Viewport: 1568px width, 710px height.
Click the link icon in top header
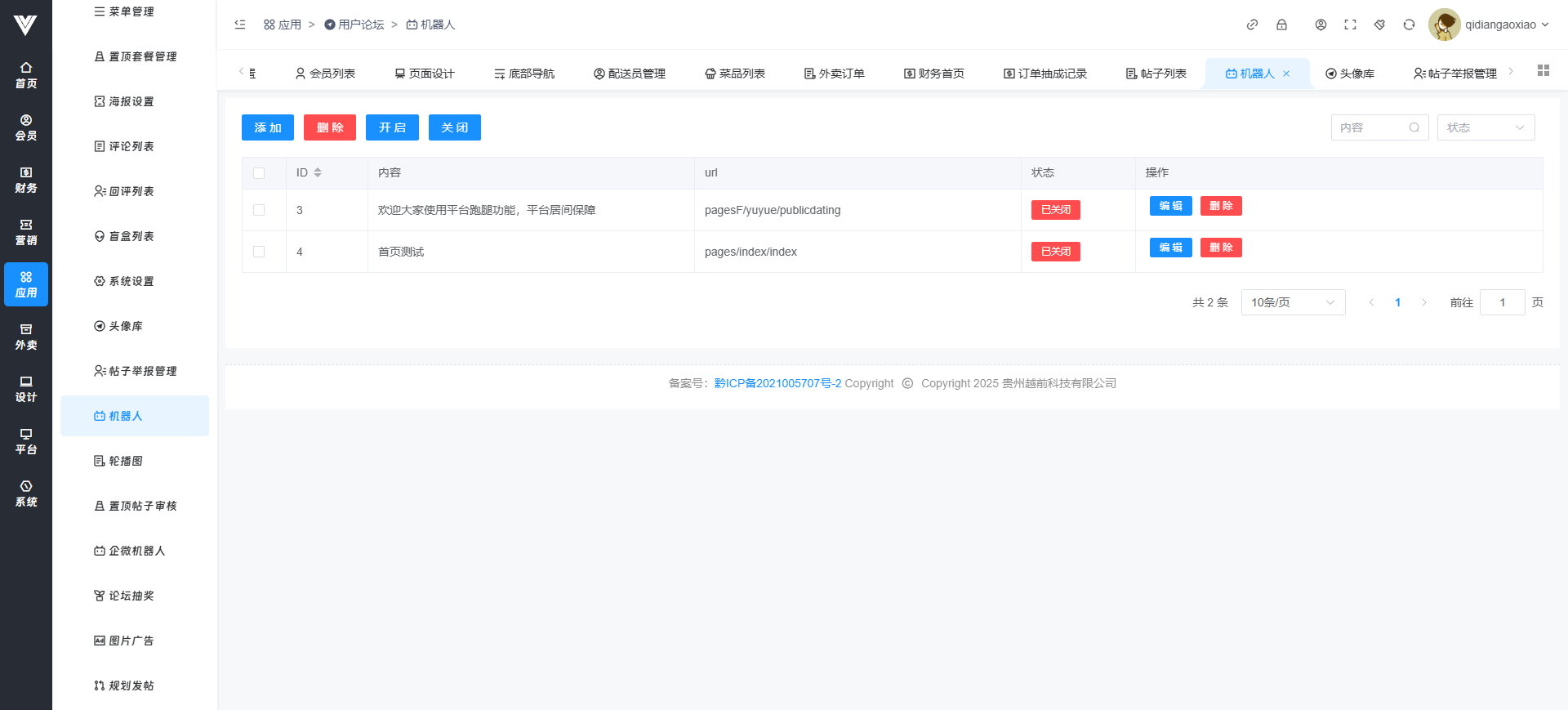[1252, 25]
